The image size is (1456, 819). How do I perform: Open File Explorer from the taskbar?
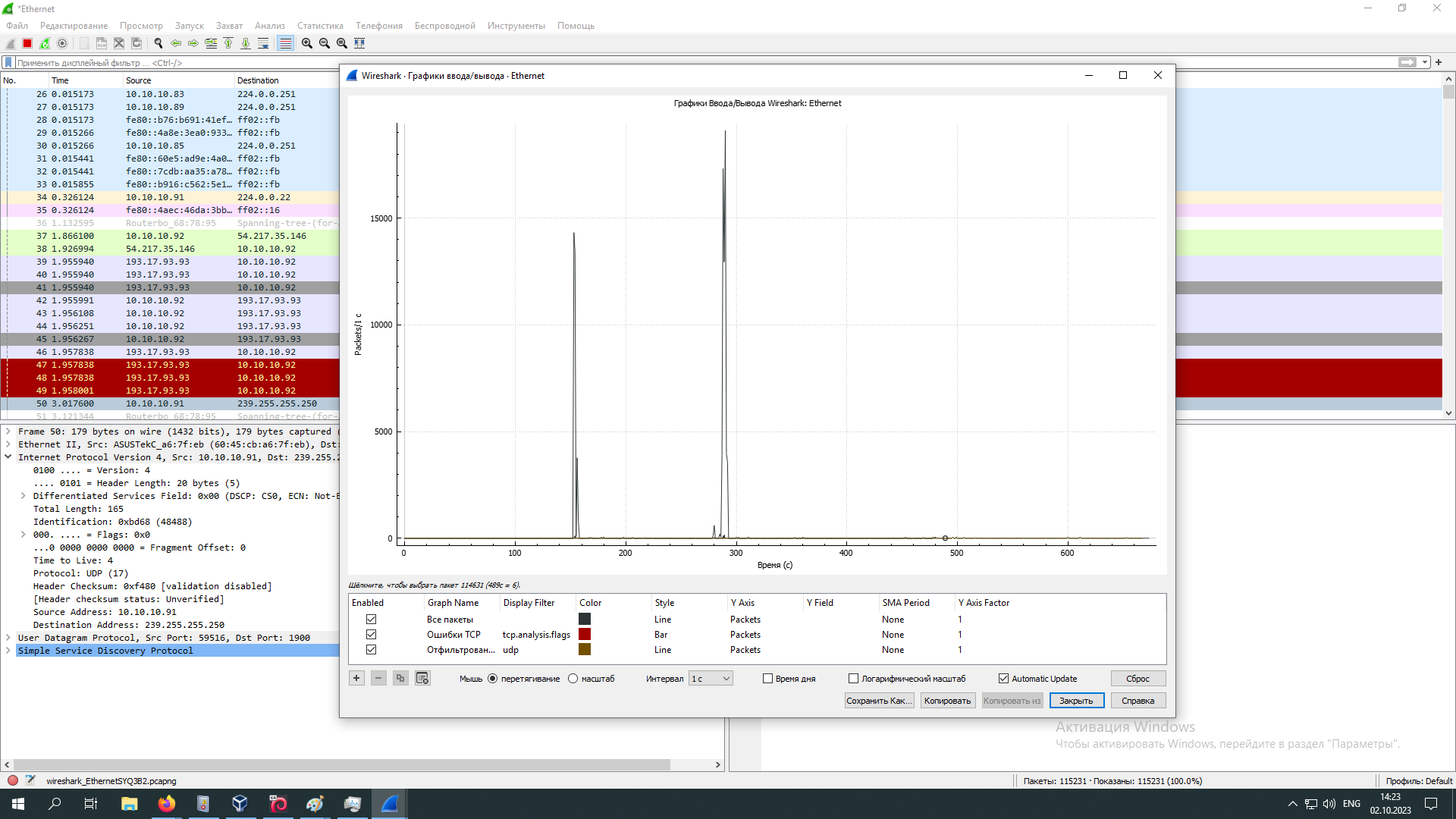point(129,804)
